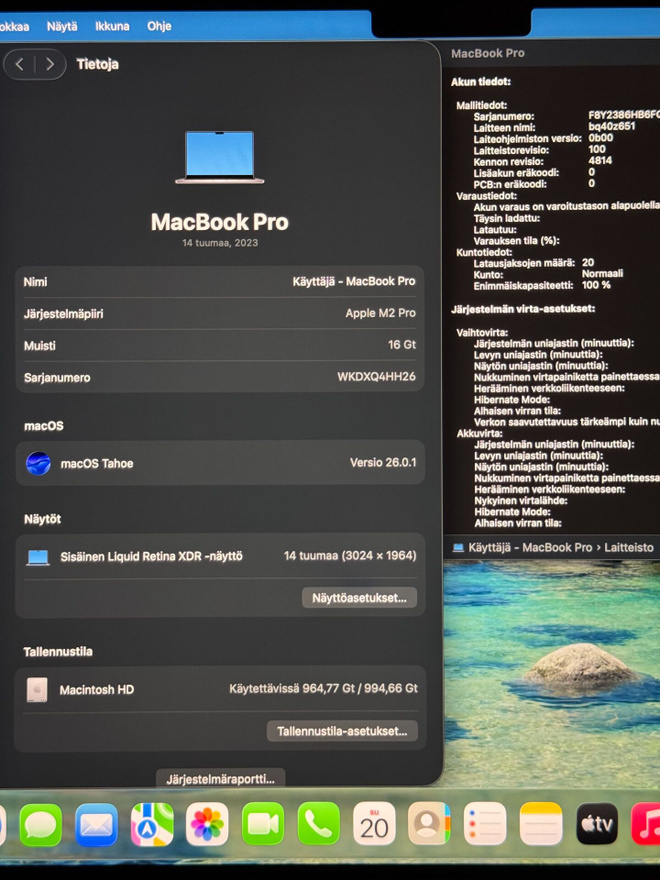Screen dimensions: 660x880
Task: Click the Macintosh HD label
Action: pyautogui.click(x=97, y=690)
